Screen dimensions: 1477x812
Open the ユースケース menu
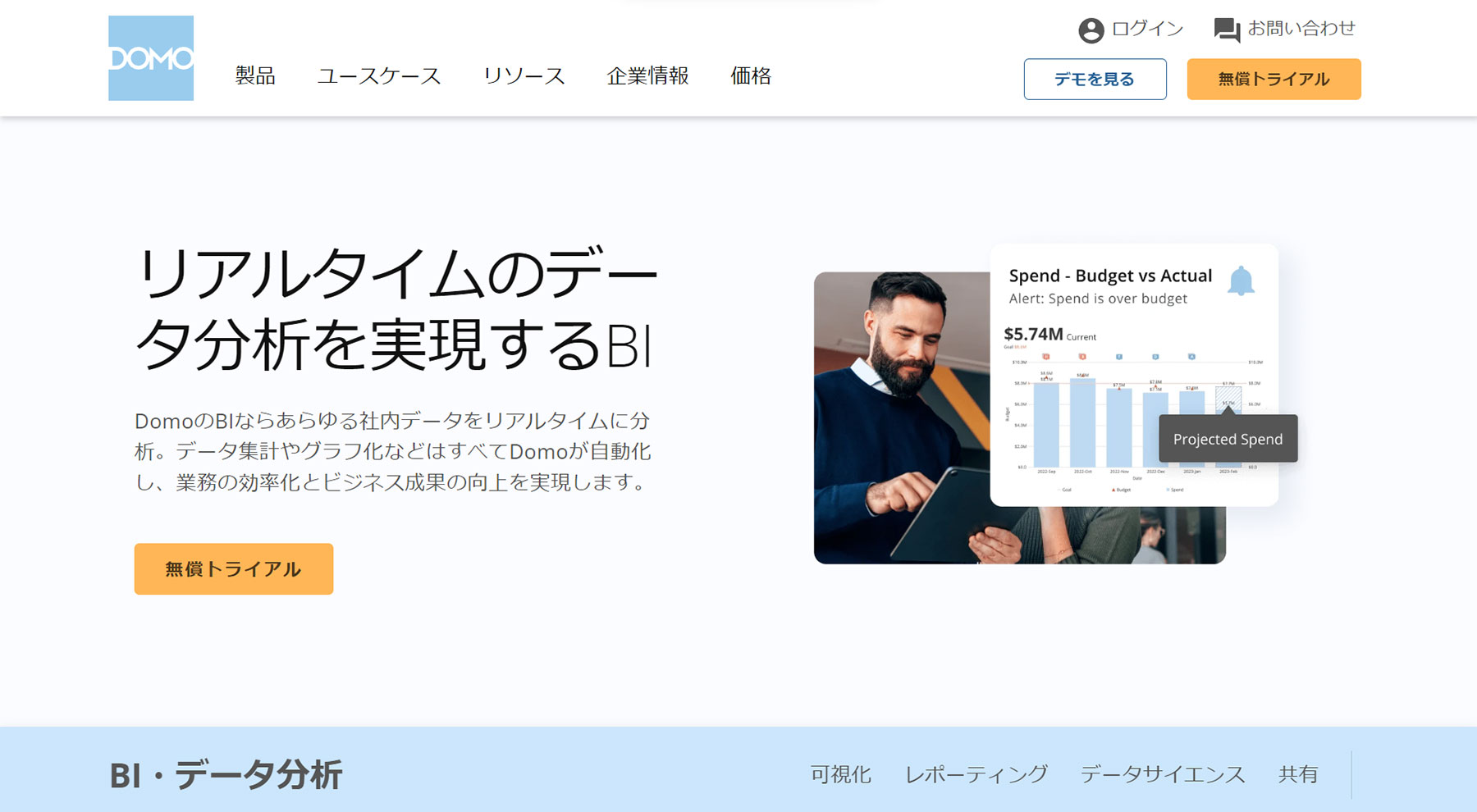(x=379, y=76)
